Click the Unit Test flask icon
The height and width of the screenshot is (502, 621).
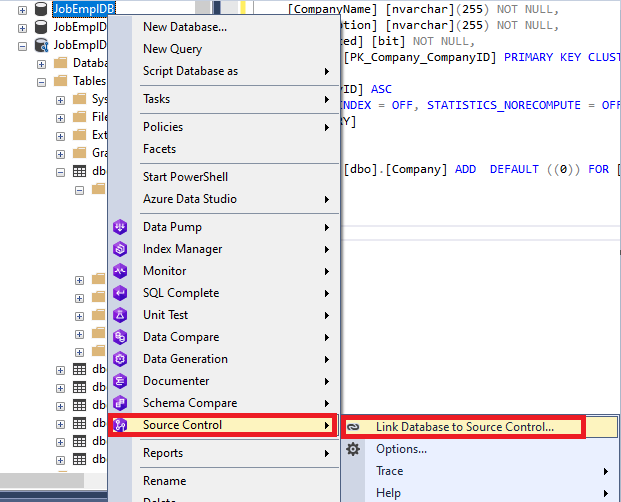pos(120,315)
